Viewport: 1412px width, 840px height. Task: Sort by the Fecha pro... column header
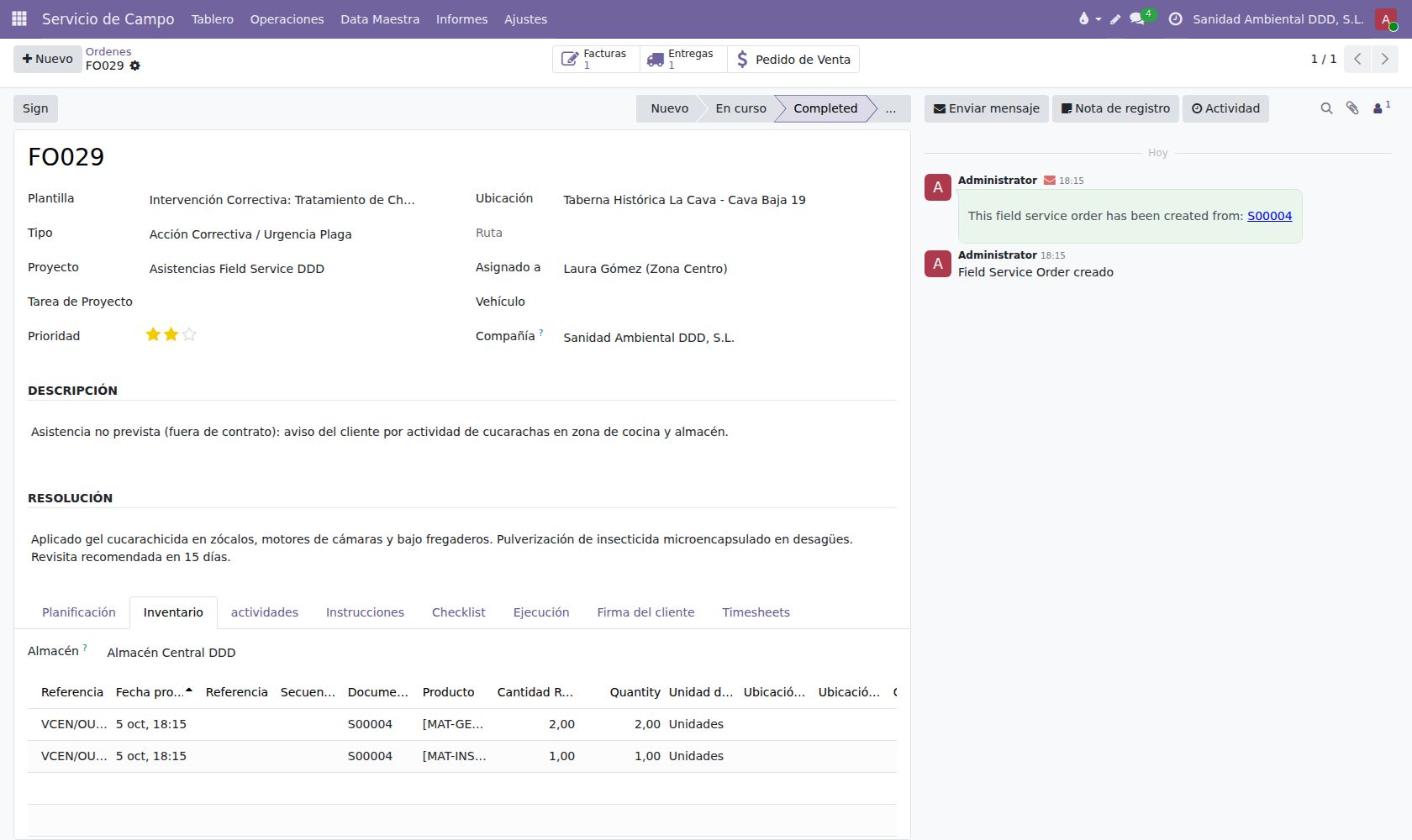pos(154,692)
